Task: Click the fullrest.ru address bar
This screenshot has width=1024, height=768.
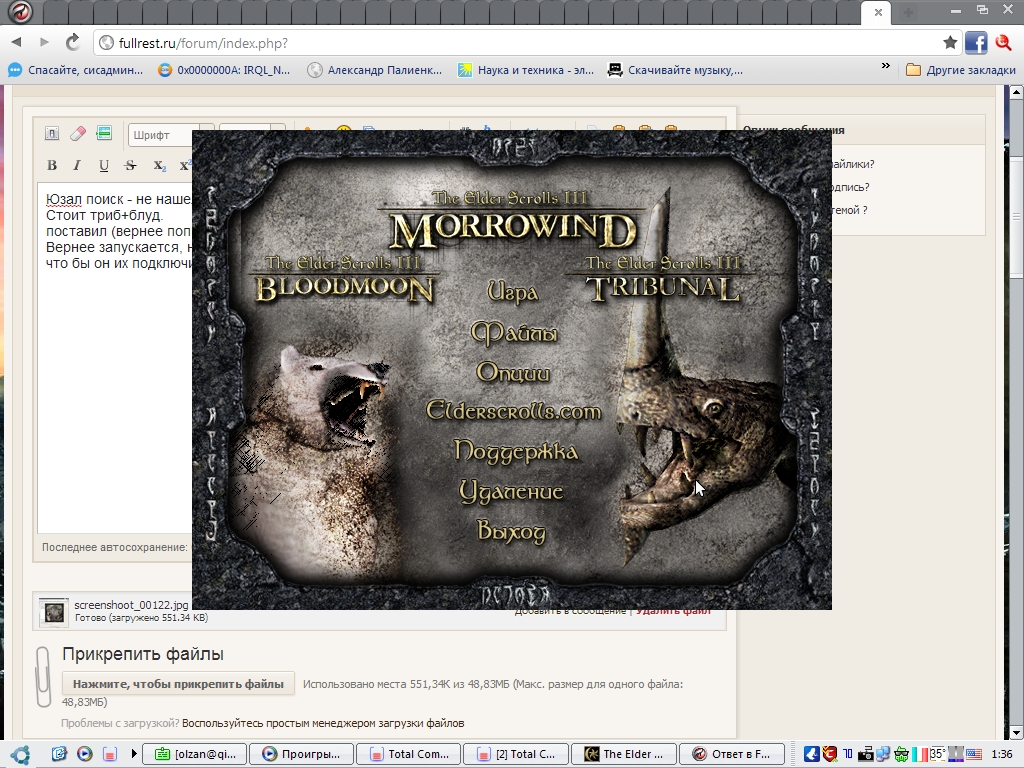Action: click(x=520, y=43)
